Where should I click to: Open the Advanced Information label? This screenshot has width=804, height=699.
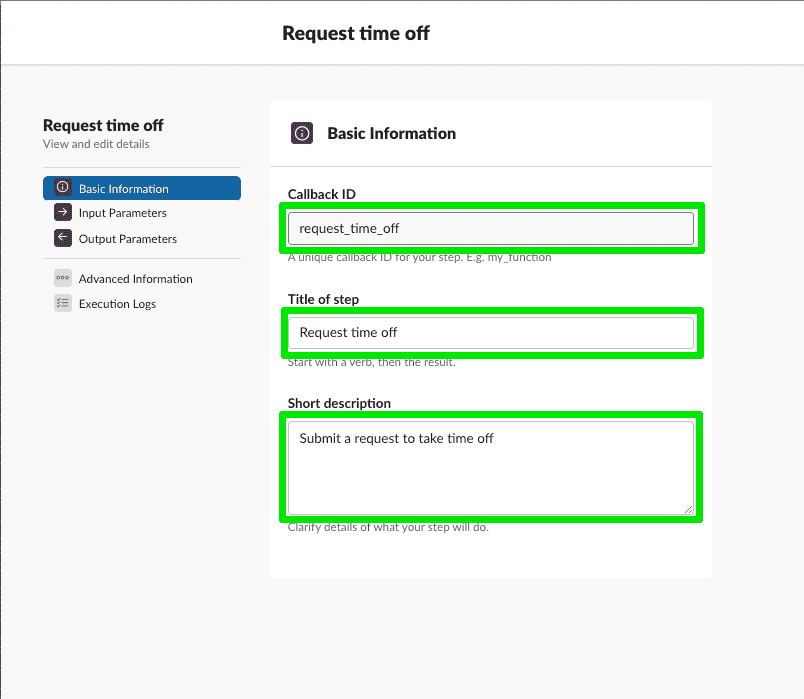tap(136, 279)
